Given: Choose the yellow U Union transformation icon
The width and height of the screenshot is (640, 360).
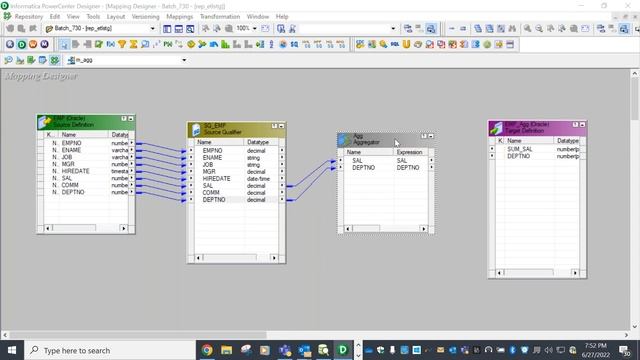Looking at the screenshot, I should [406, 44].
